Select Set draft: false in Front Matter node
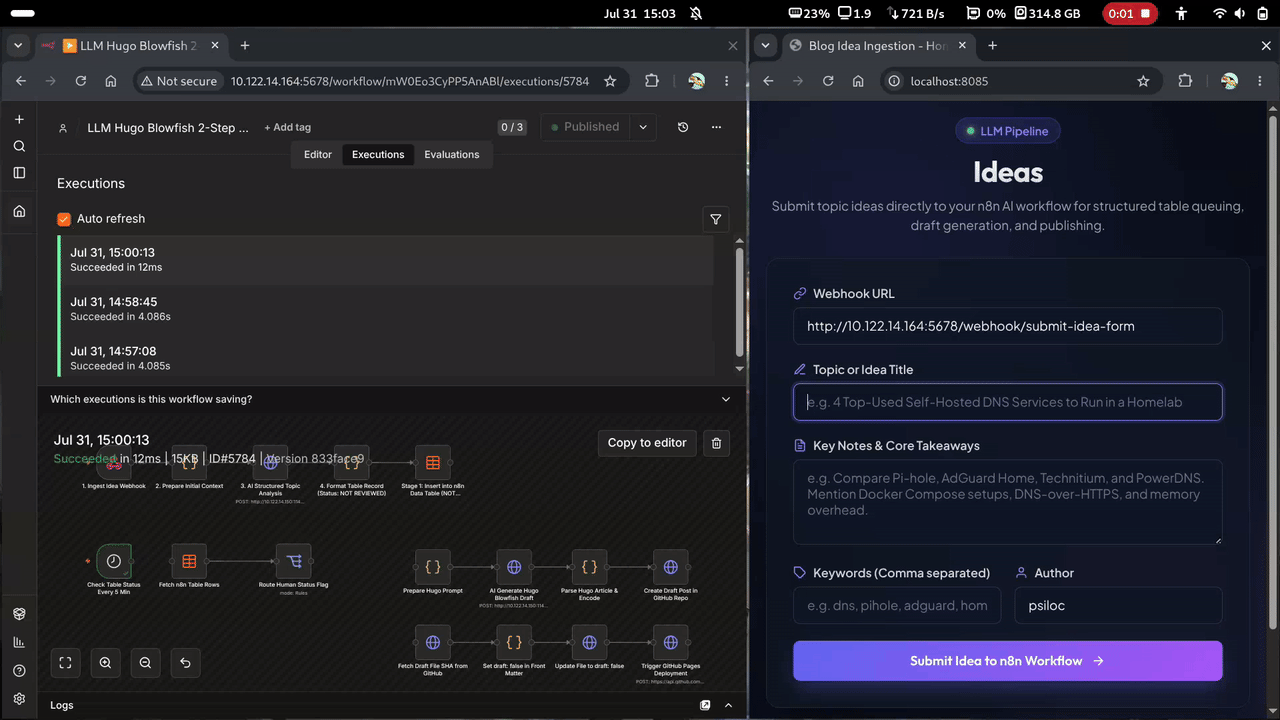The image size is (1280, 720). click(514, 642)
